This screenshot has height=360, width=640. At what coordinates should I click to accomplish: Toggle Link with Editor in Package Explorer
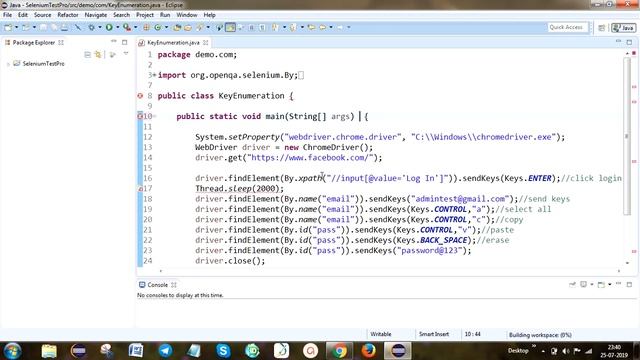coord(98,54)
